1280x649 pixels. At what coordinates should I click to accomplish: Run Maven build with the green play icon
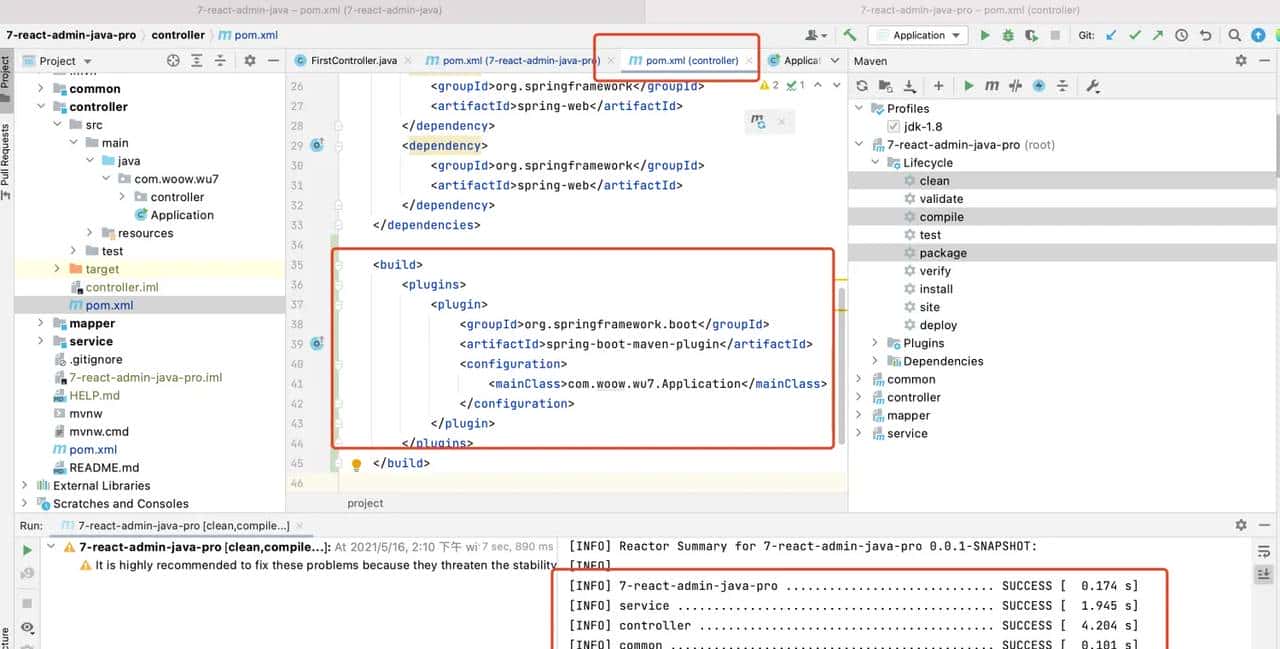(x=970, y=85)
